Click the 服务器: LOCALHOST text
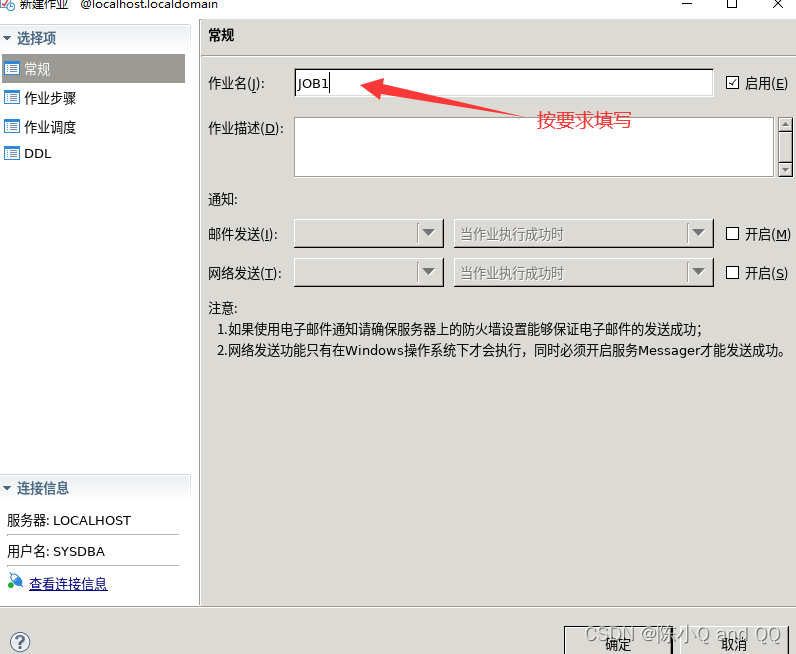 [69, 520]
